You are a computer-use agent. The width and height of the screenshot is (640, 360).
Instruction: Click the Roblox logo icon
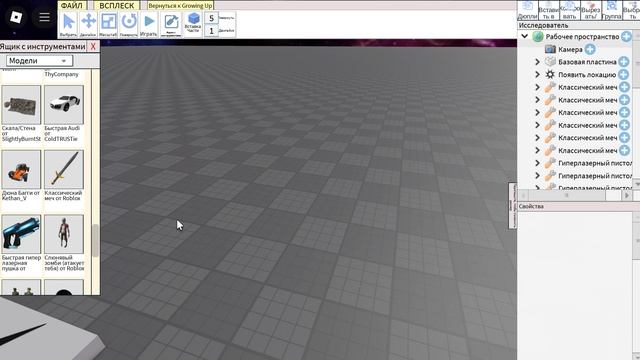coord(16,17)
